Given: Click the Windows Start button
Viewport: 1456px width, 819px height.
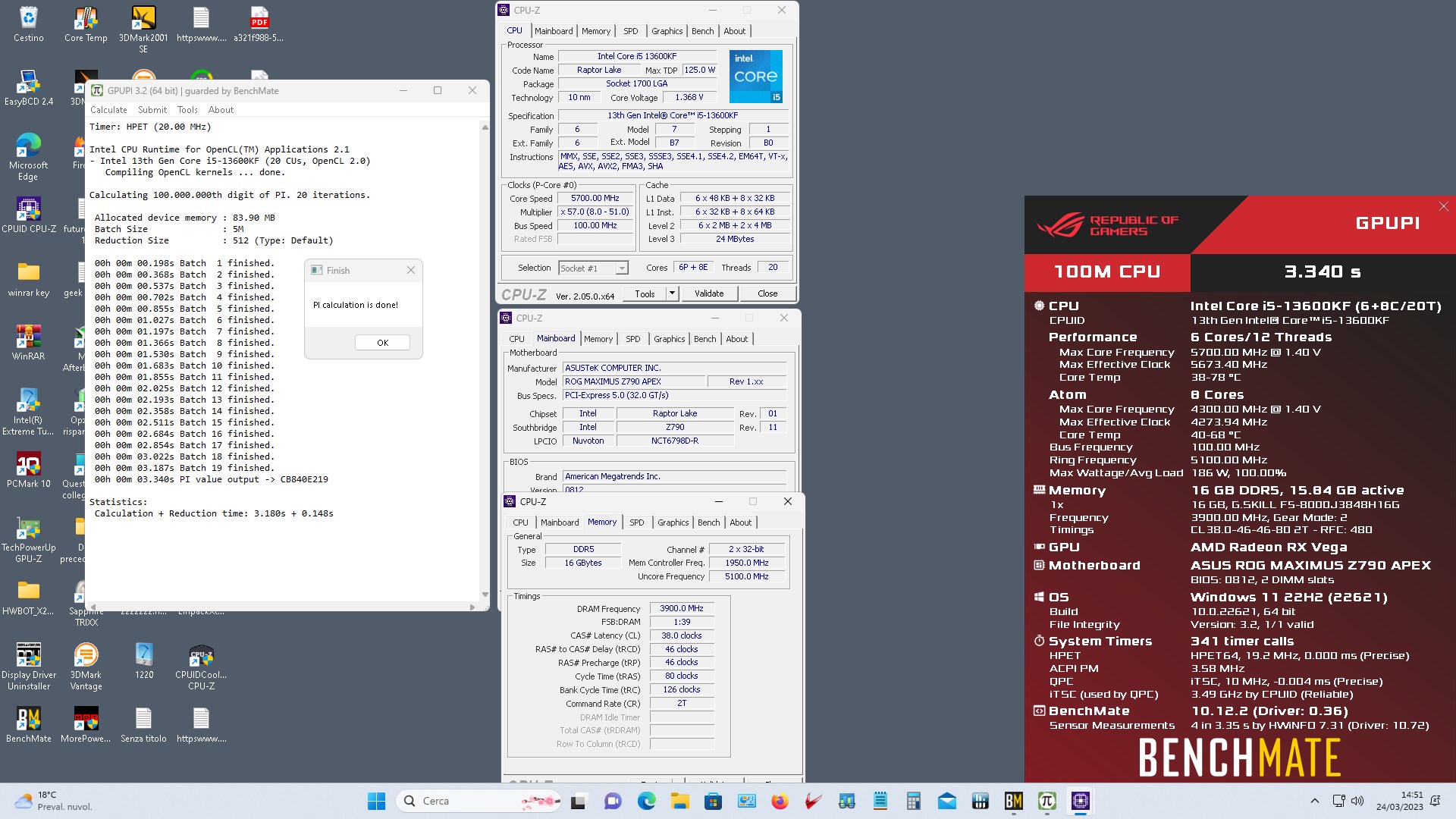Looking at the screenshot, I should tap(376, 801).
